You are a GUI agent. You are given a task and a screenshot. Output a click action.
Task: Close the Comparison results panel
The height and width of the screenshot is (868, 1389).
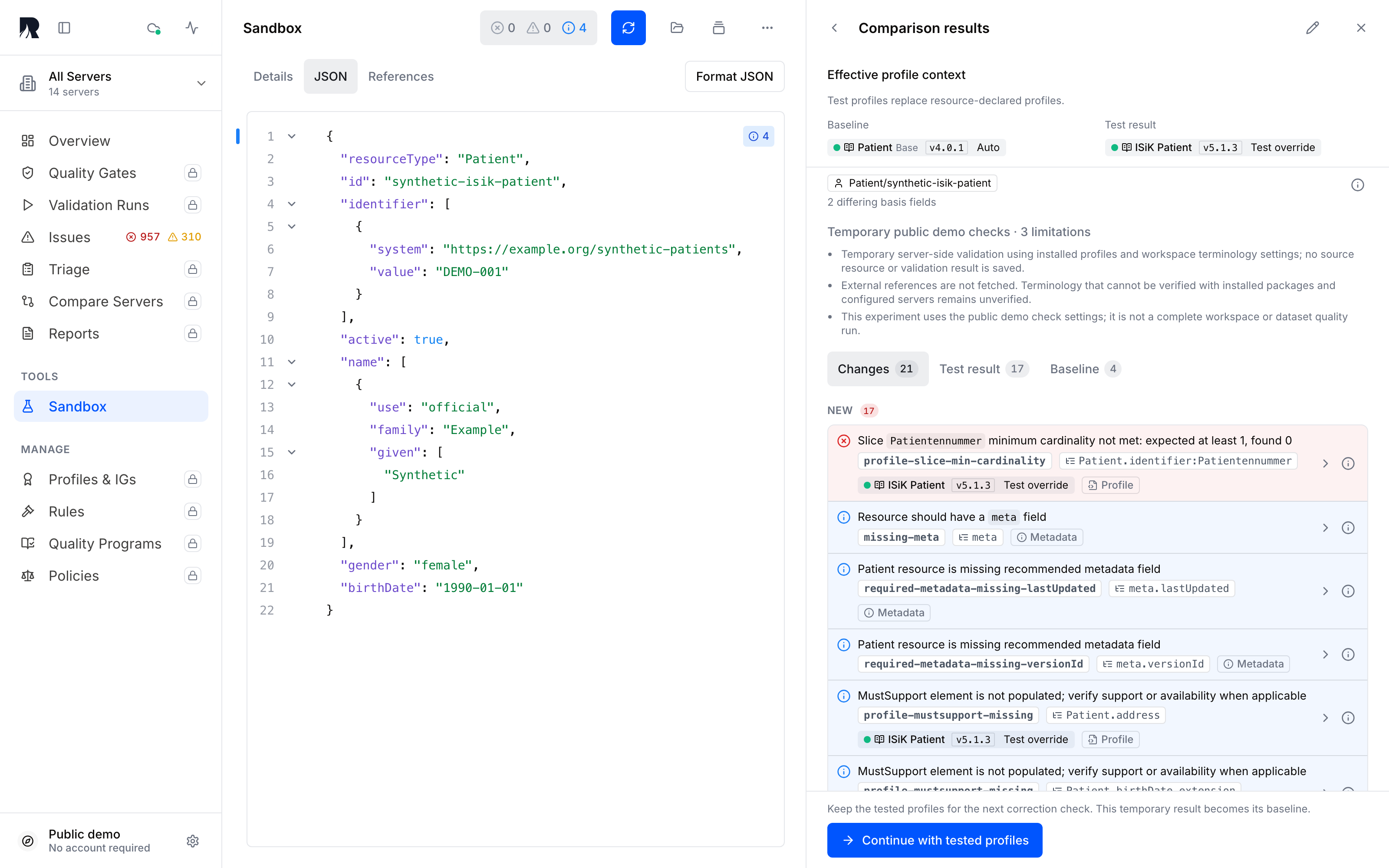pos(1361,27)
